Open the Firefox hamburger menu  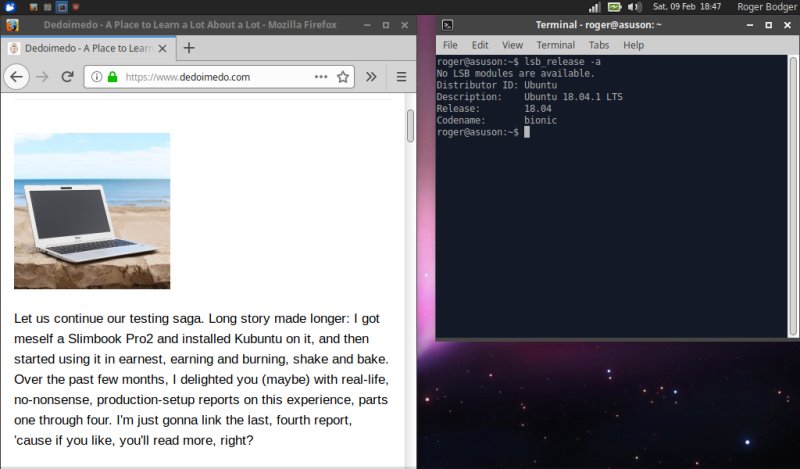(401, 77)
